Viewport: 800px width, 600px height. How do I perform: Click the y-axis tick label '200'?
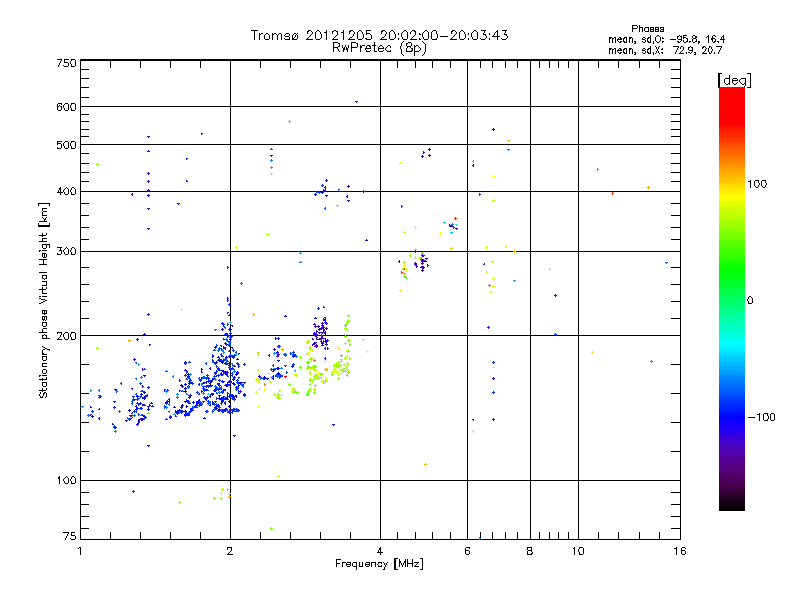tap(66, 336)
